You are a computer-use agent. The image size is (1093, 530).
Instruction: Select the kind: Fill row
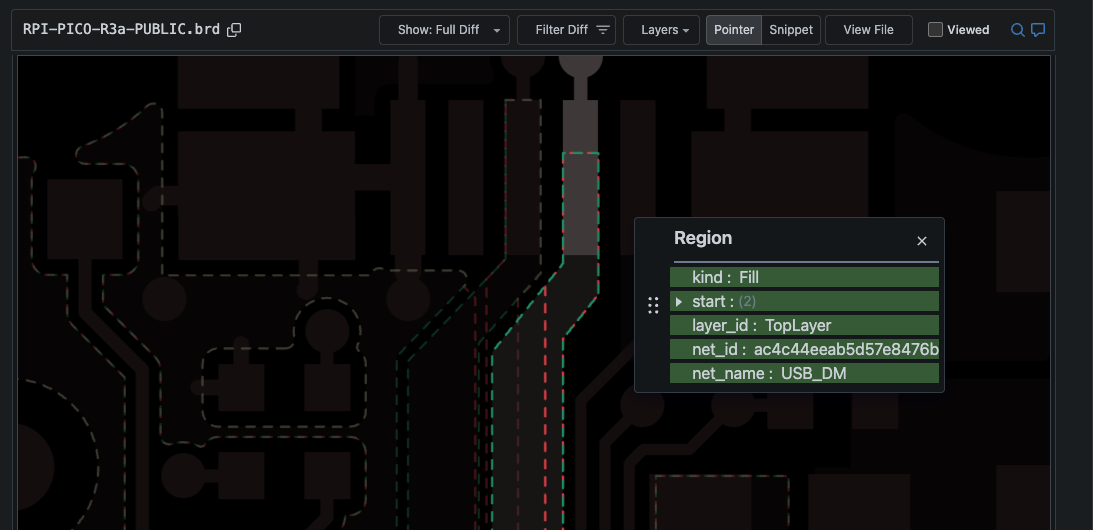[x=804, y=277]
